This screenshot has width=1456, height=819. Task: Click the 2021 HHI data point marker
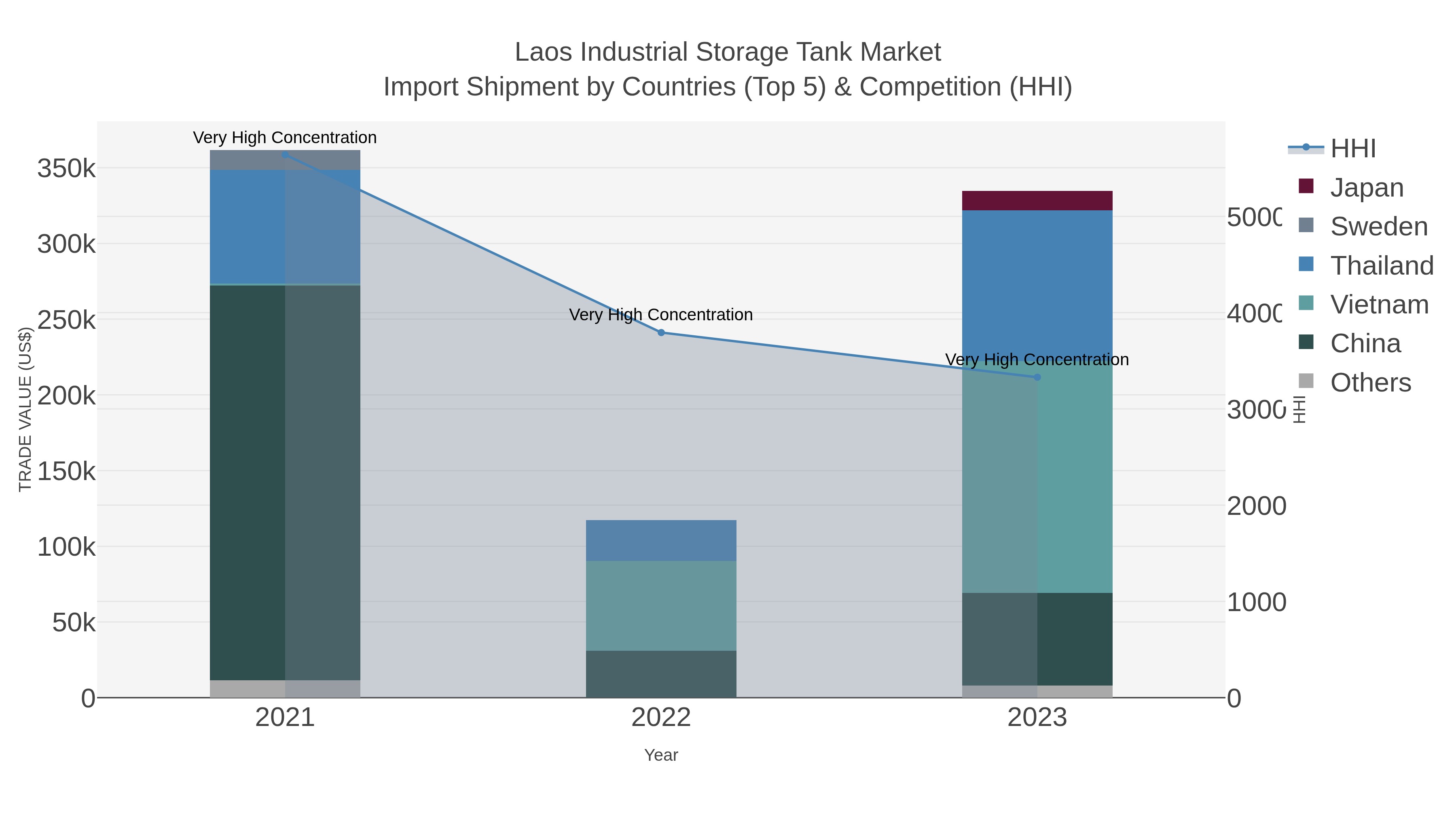pos(285,154)
